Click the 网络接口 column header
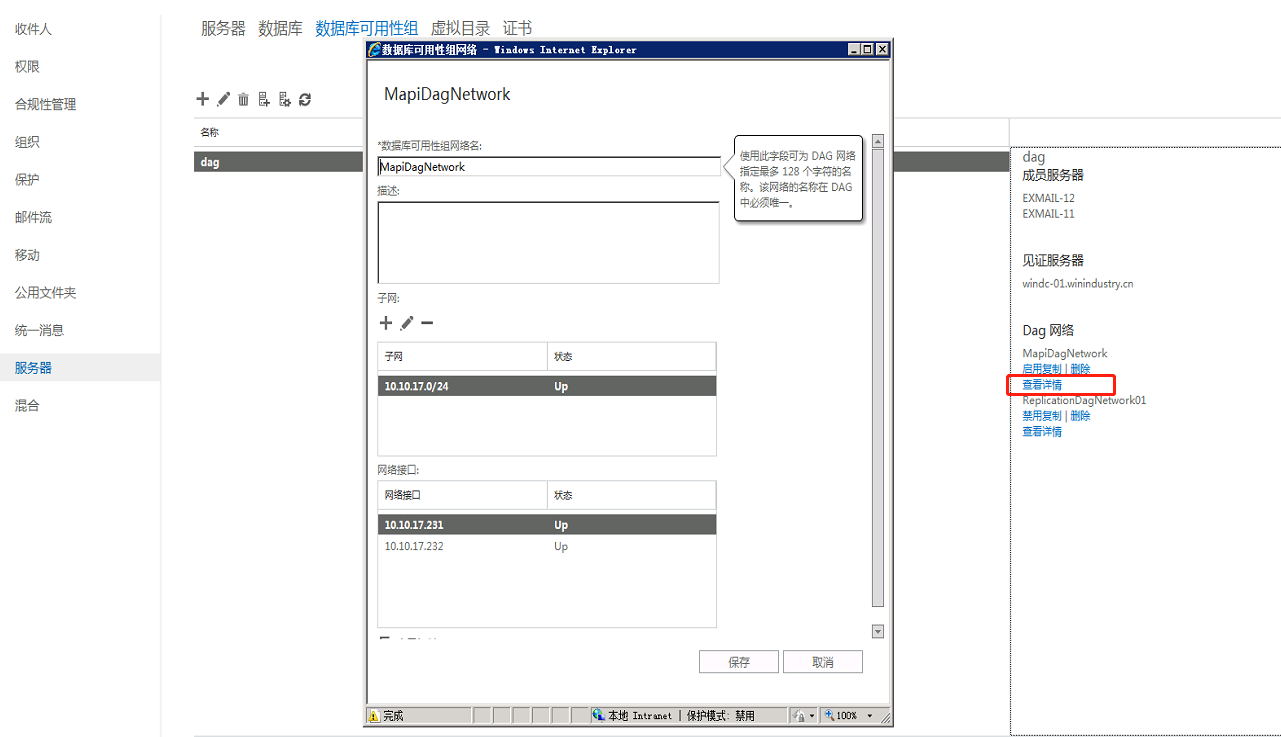This screenshot has width=1281, height=737. coord(463,495)
